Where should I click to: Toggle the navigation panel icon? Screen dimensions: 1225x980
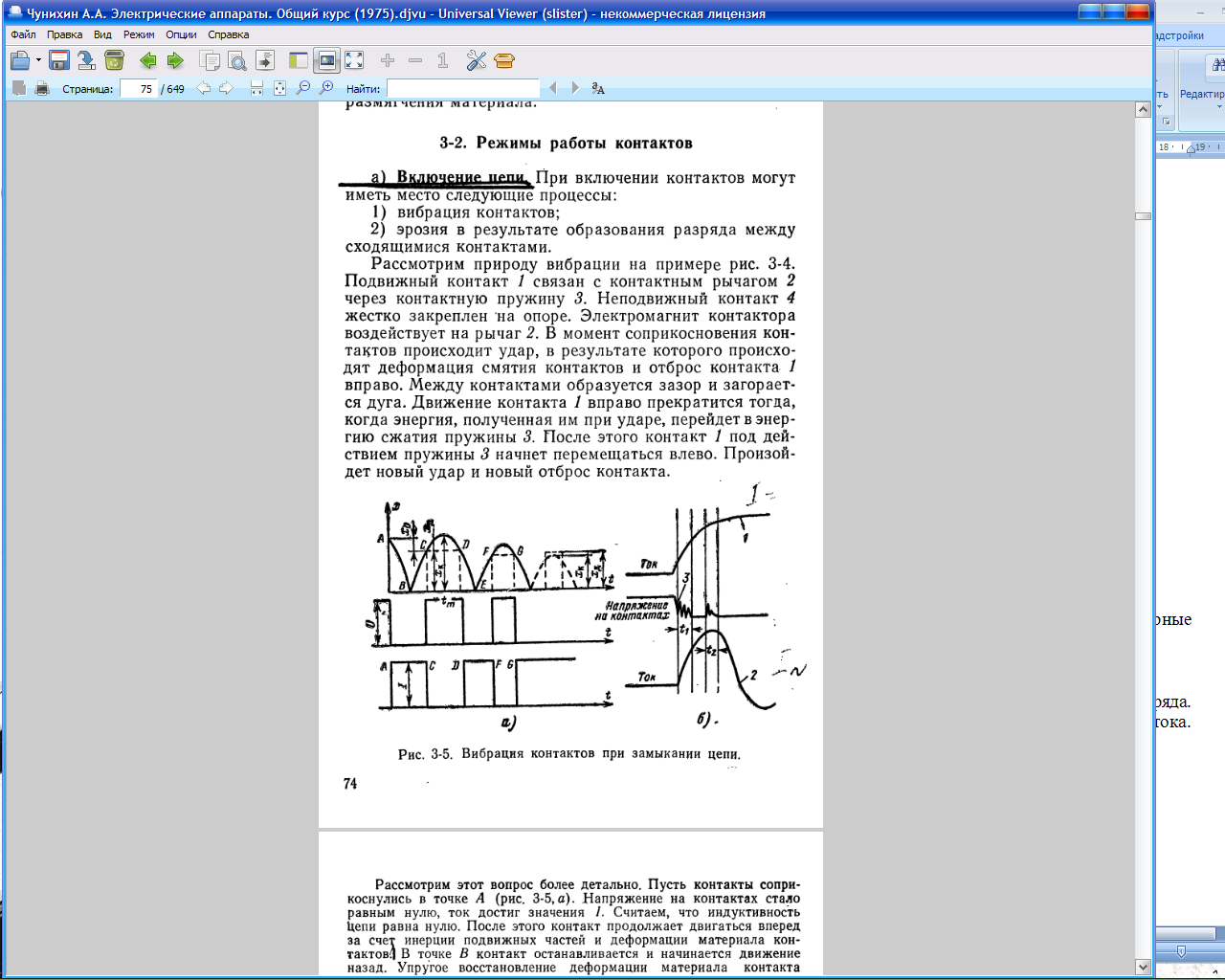click(x=299, y=60)
